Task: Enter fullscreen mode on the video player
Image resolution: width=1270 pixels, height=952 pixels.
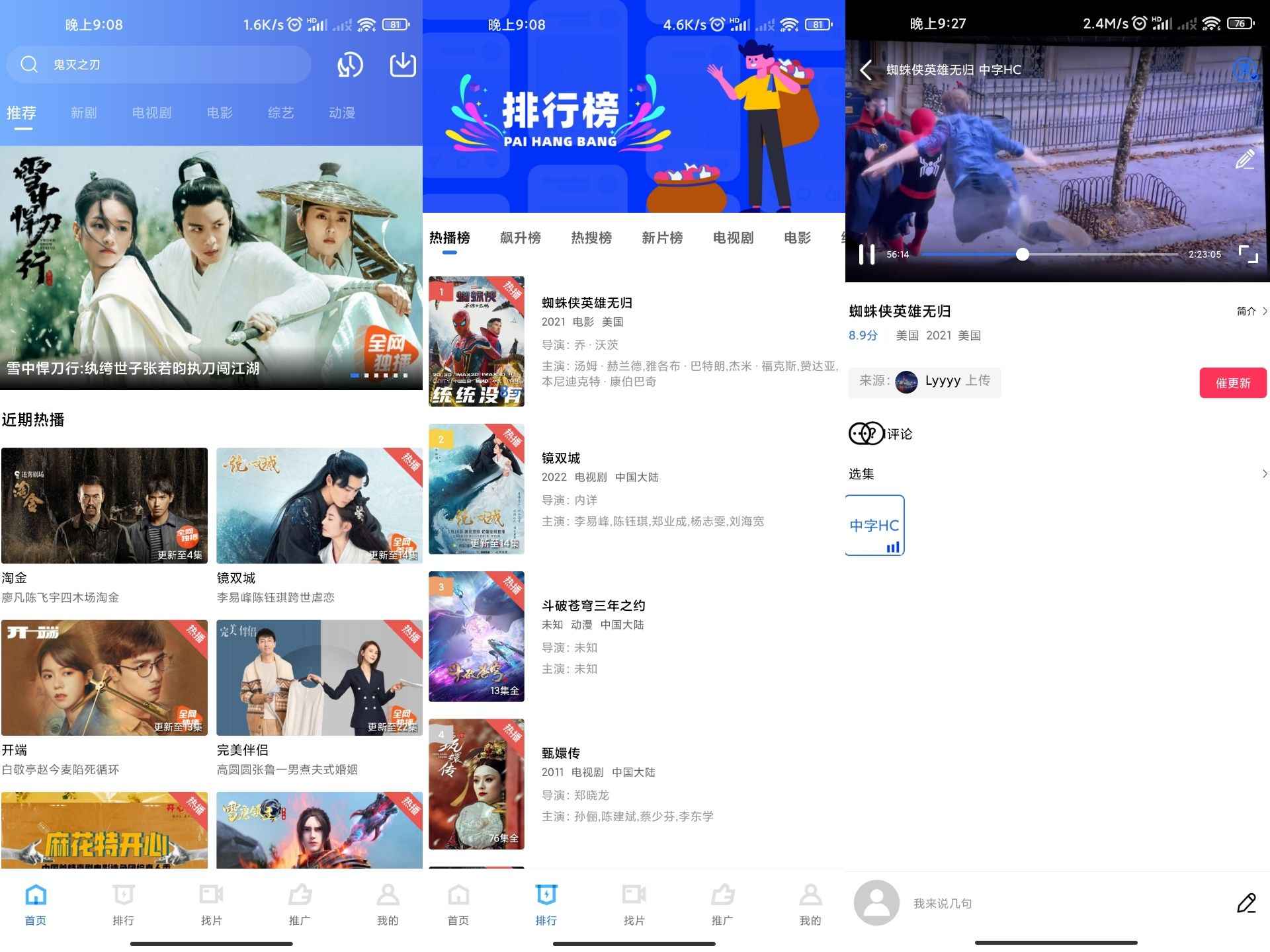Action: 1248,253
